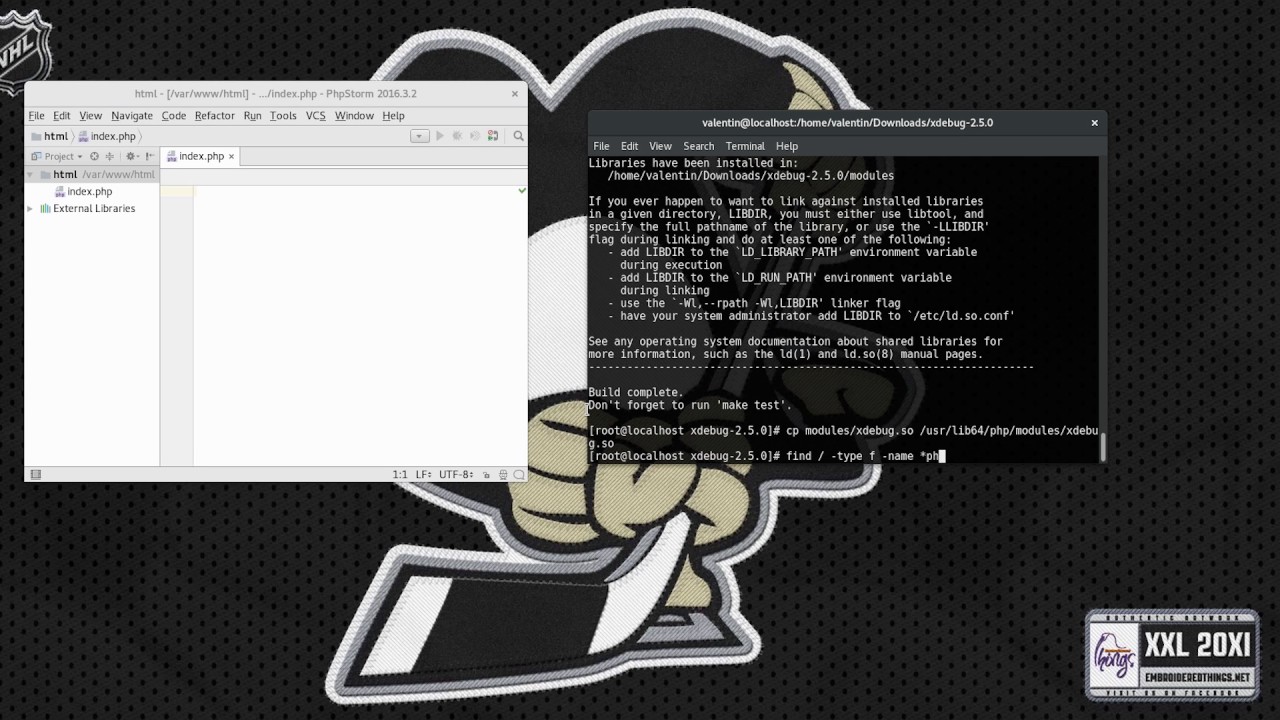Select the index.php editor tab
The width and height of the screenshot is (1280, 720).
[201, 156]
